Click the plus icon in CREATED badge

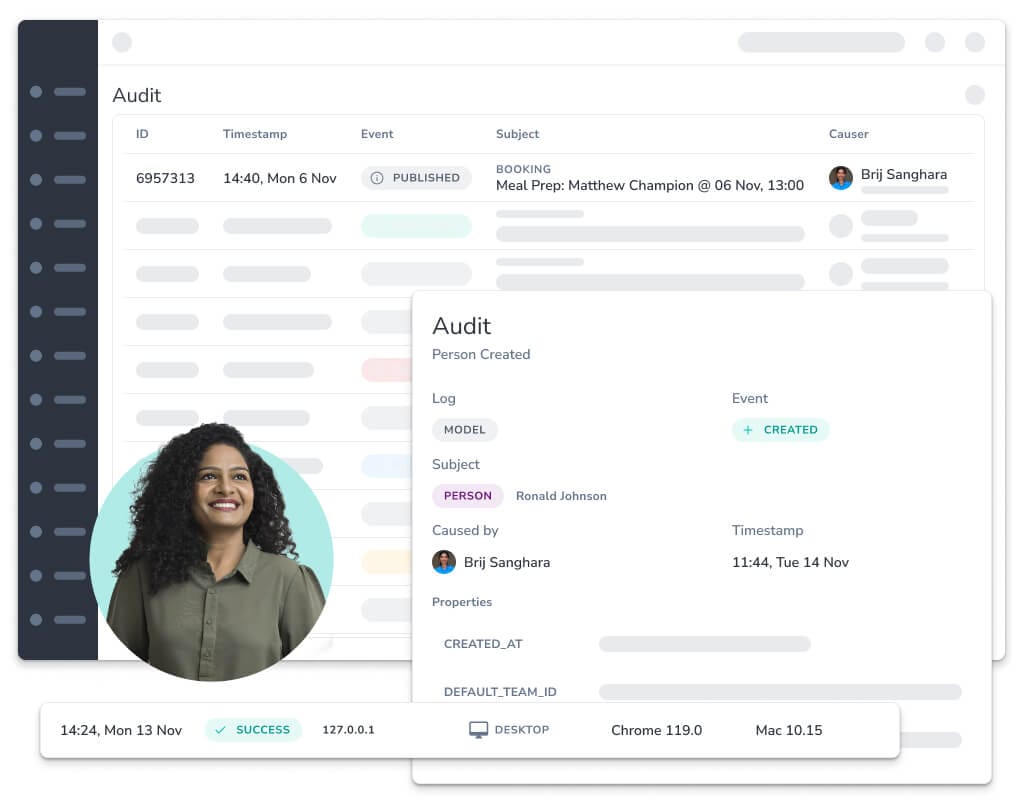coord(748,430)
